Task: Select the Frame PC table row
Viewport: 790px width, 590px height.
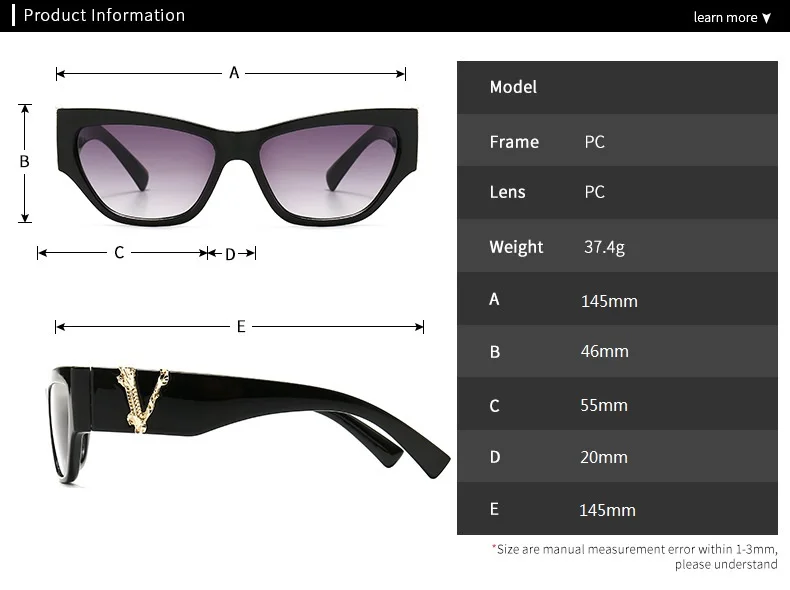Action: tap(617, 140)
